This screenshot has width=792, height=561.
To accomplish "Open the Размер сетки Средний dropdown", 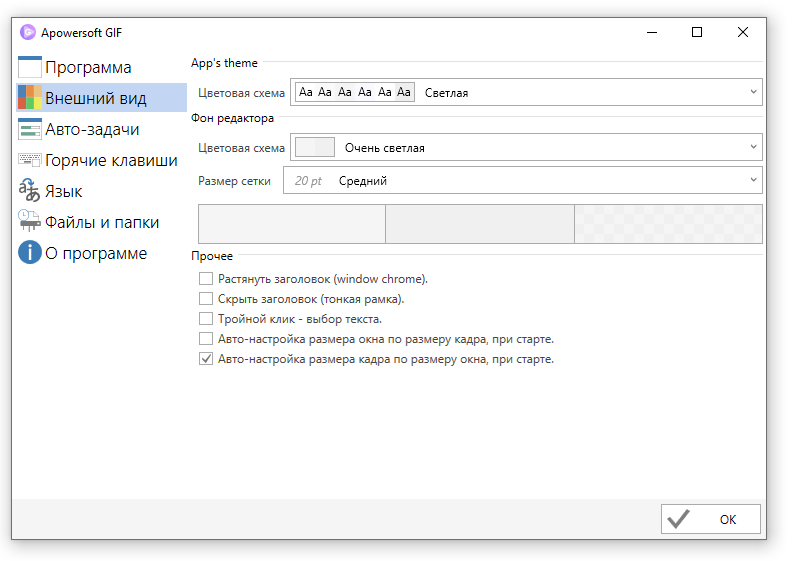I will [522, 180].
